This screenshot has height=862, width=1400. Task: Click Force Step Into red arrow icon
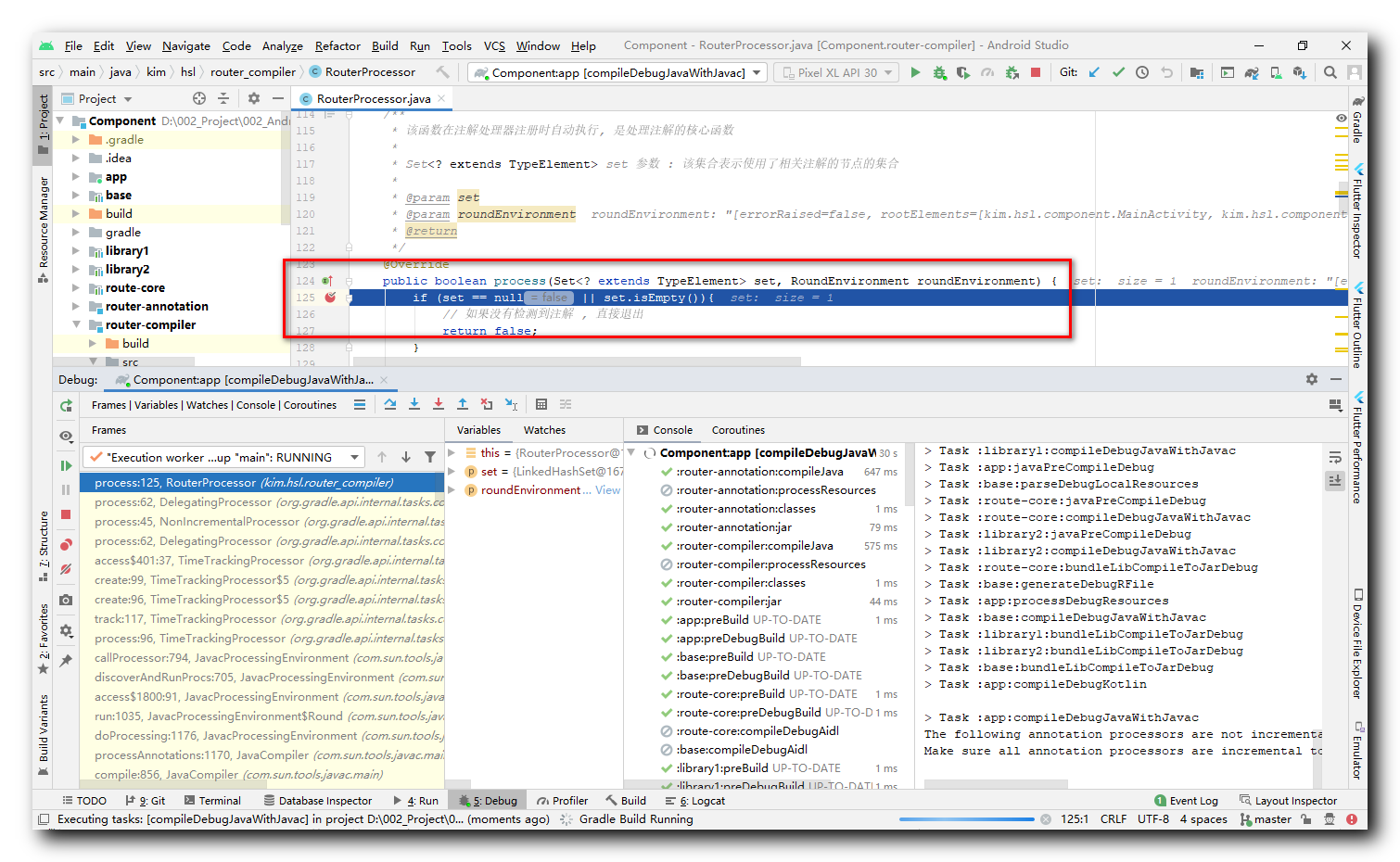(x=439, y=405)
